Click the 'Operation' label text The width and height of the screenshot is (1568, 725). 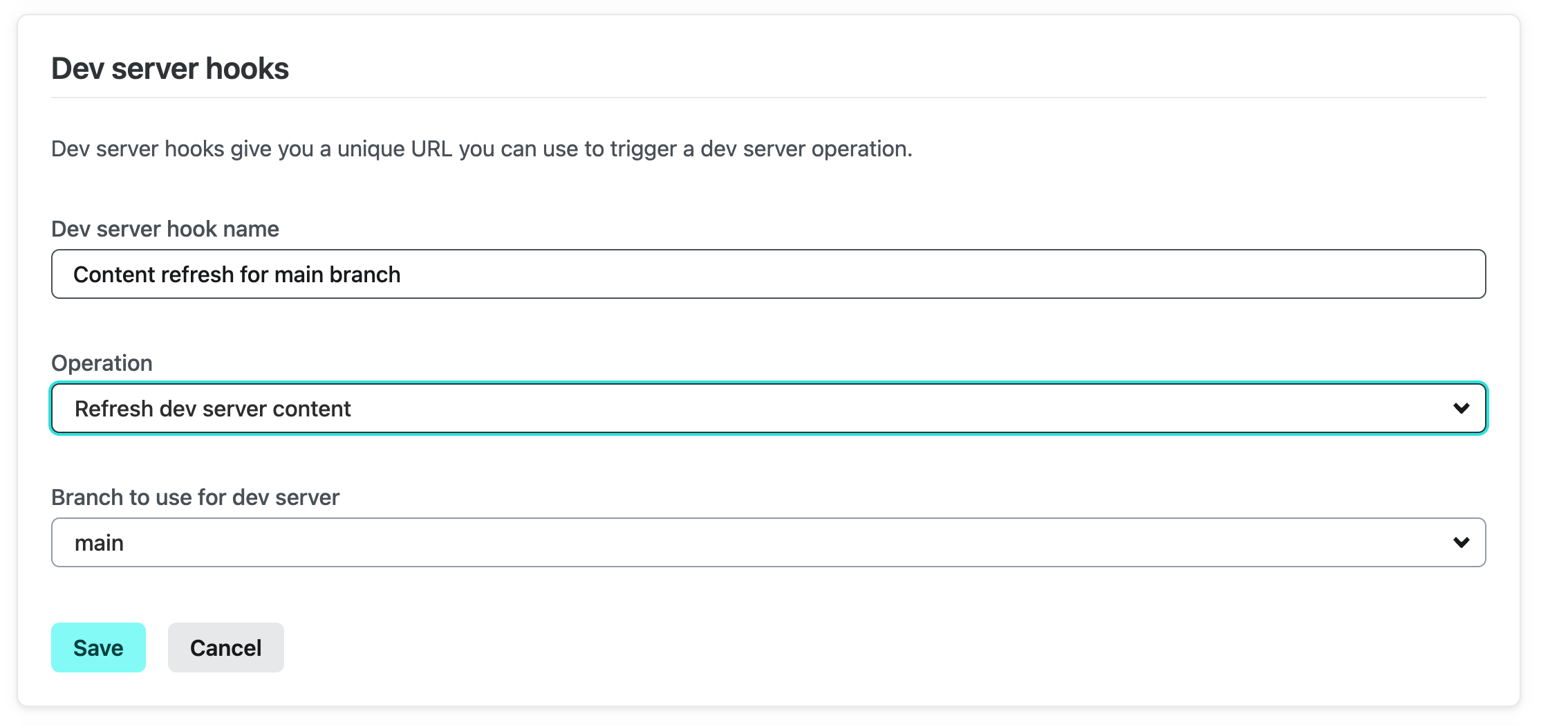click(x=102, y=363)
